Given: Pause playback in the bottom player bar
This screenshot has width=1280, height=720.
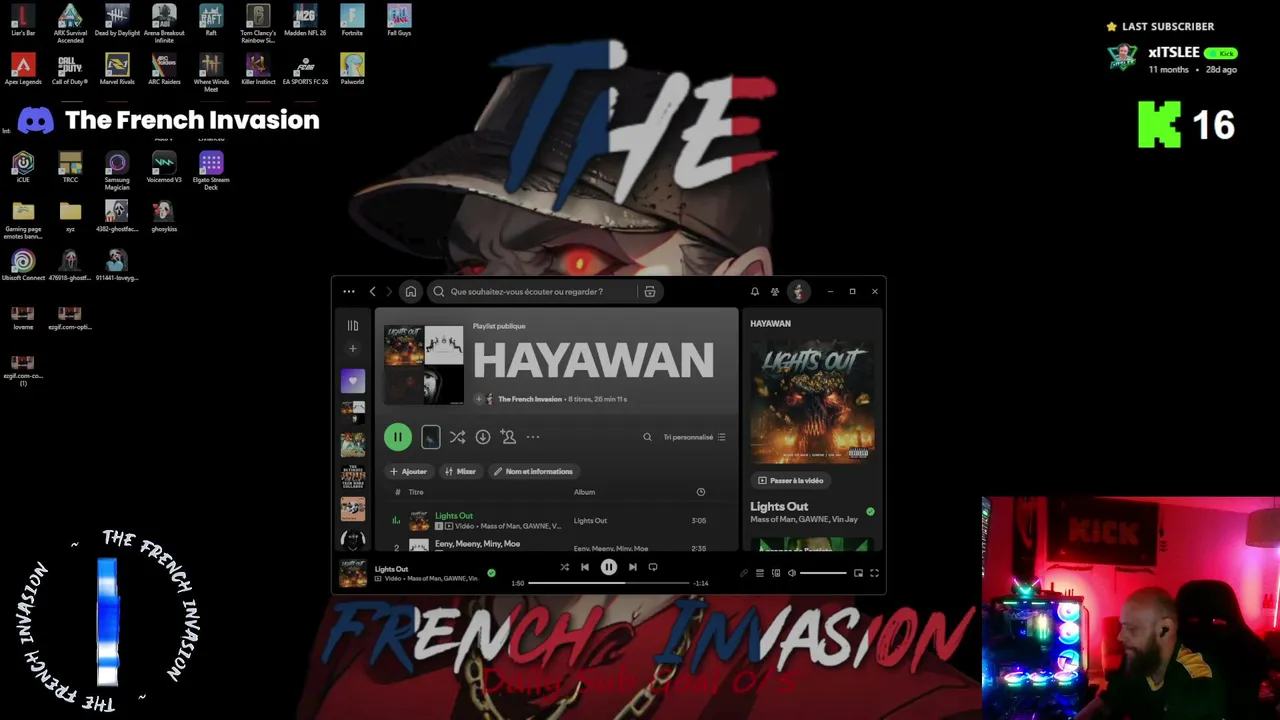Looking at the screenshot, I should point(608,567).
